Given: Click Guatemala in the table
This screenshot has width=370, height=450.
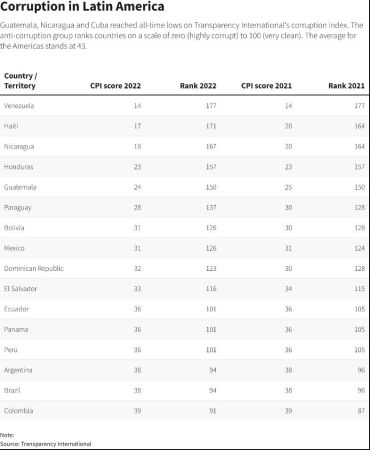Looking at the screenshot, I should click(20, 187).
